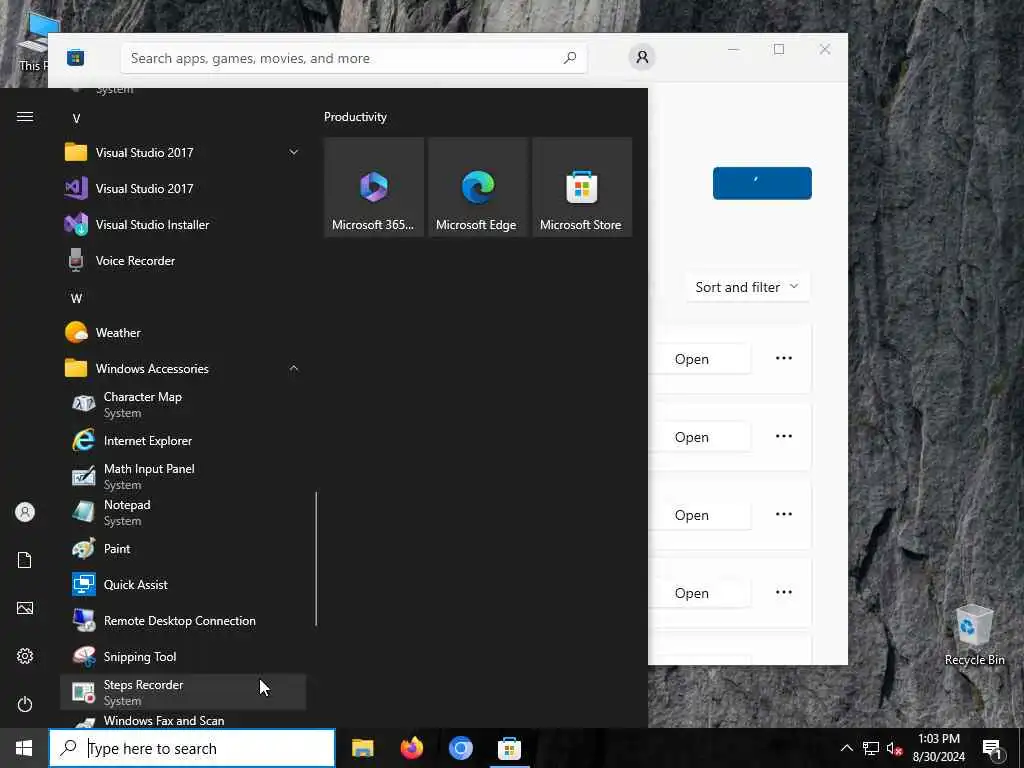Launch Snipping Tool

pyautogui.click(x=183, y=656)
